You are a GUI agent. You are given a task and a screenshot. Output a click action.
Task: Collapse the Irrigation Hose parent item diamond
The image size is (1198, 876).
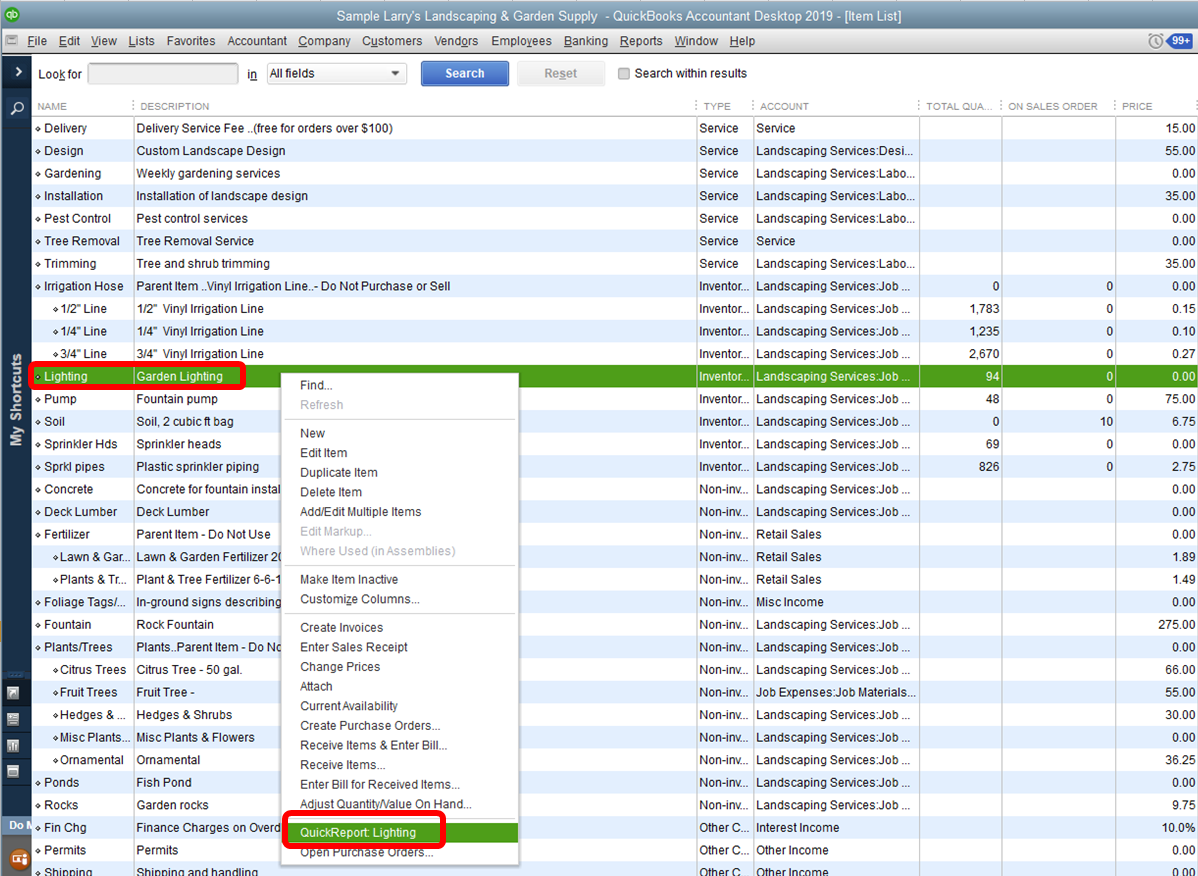[x=39, y=287]
